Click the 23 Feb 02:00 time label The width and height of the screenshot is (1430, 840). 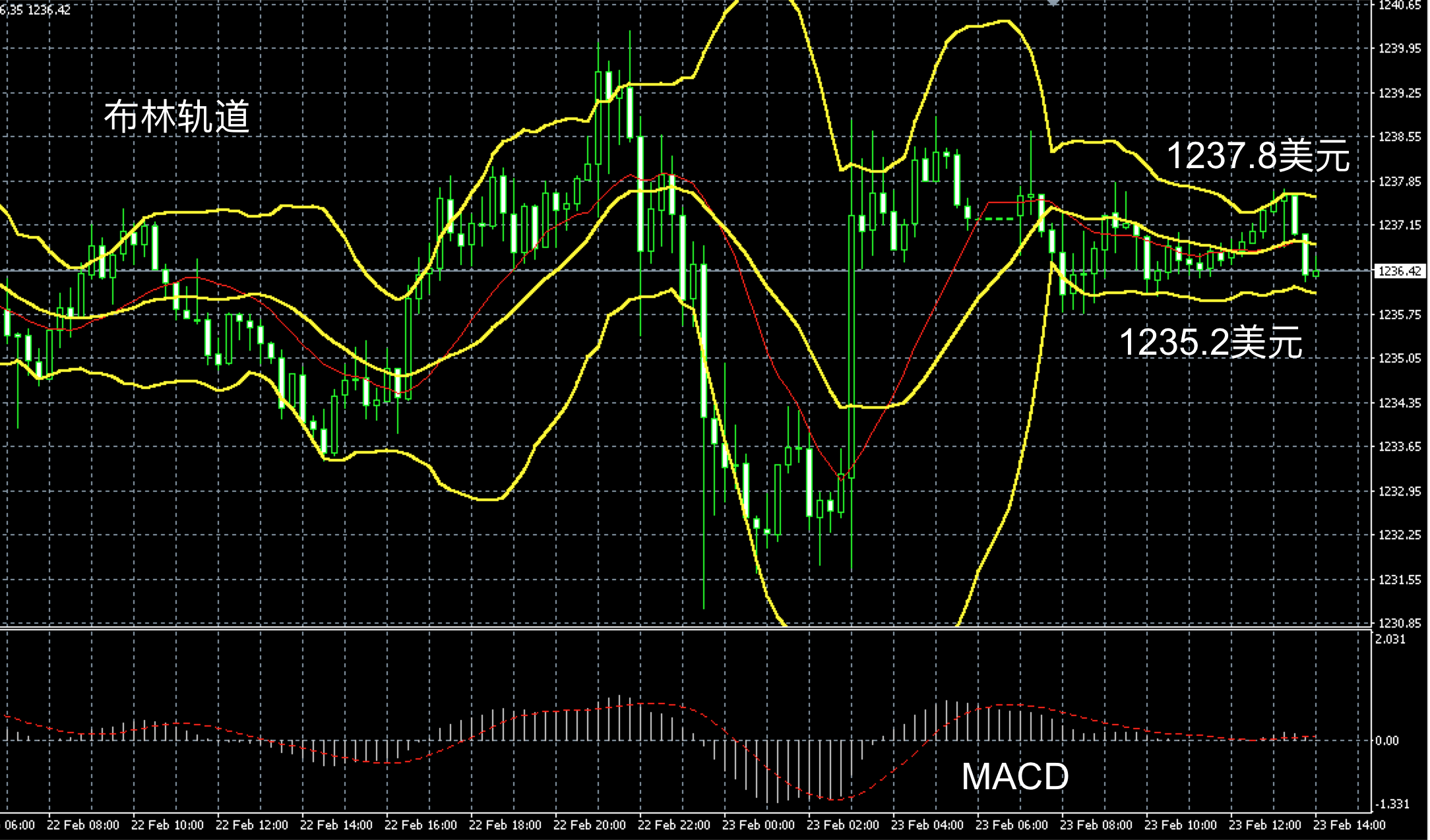tap(843, 825)
